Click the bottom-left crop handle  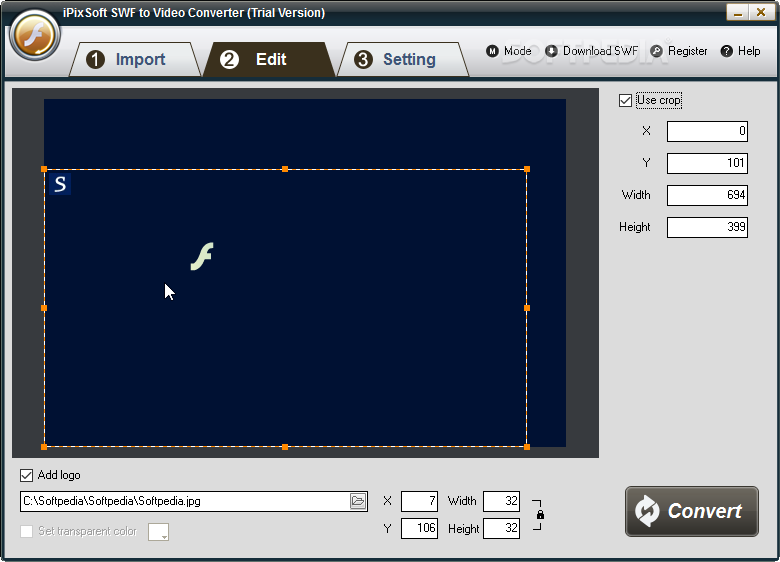(x=44, y=447)
